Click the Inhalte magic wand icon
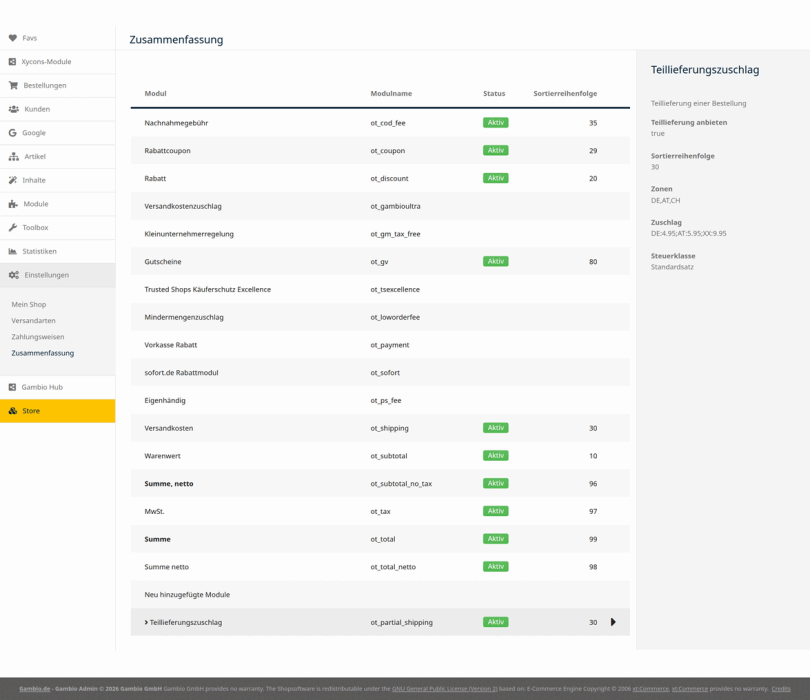Viewport: 810px width, 700px height. [x=13, y=180]
